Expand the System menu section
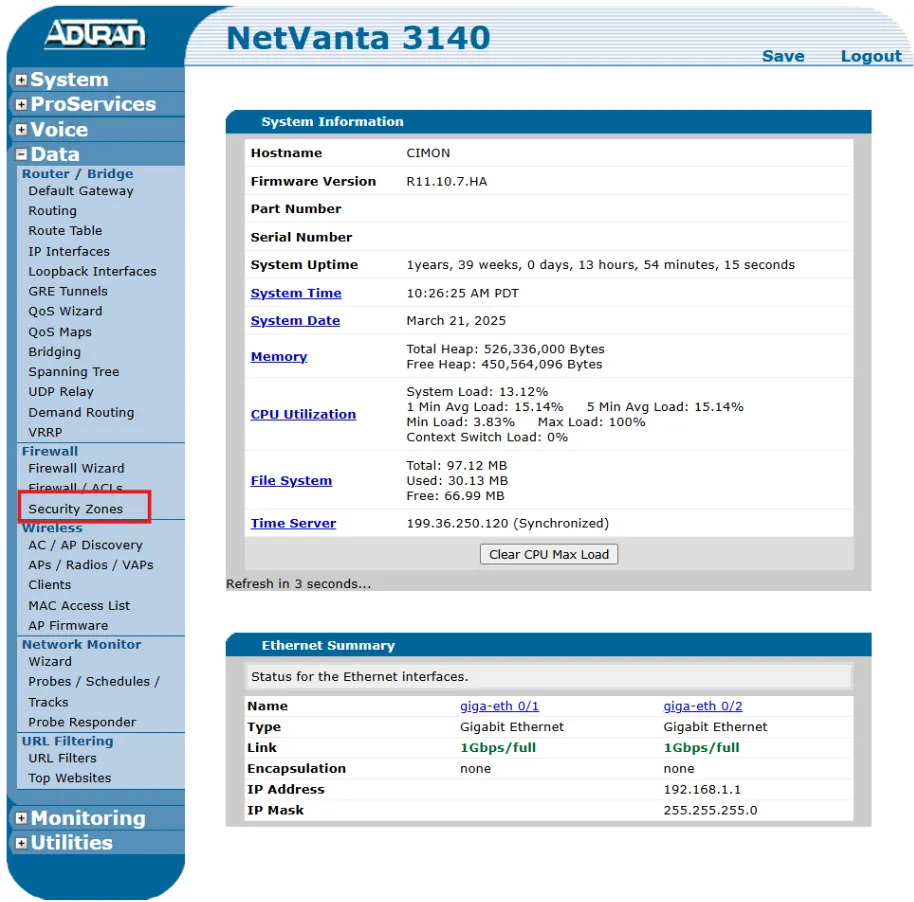914x902 pixels. tap(21, 80)
